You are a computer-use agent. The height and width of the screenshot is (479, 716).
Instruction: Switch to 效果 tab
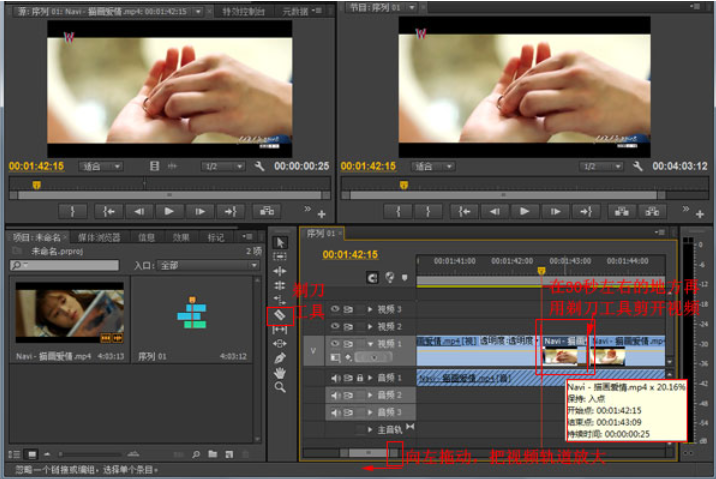[x=181, y=237]
